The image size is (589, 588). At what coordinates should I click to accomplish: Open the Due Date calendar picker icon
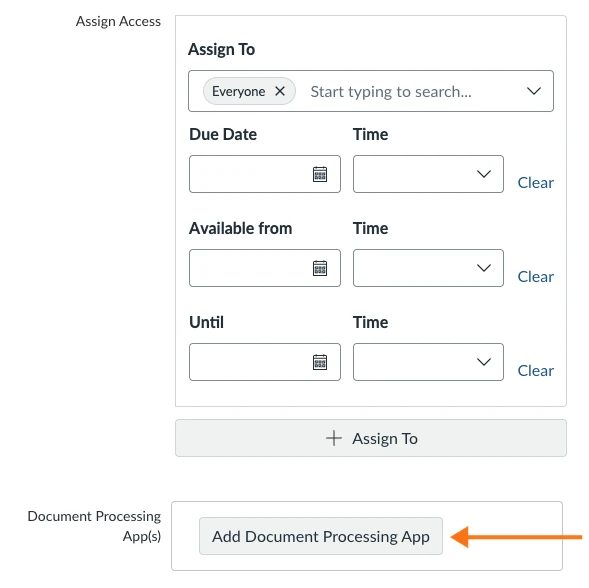click(320, 174)
